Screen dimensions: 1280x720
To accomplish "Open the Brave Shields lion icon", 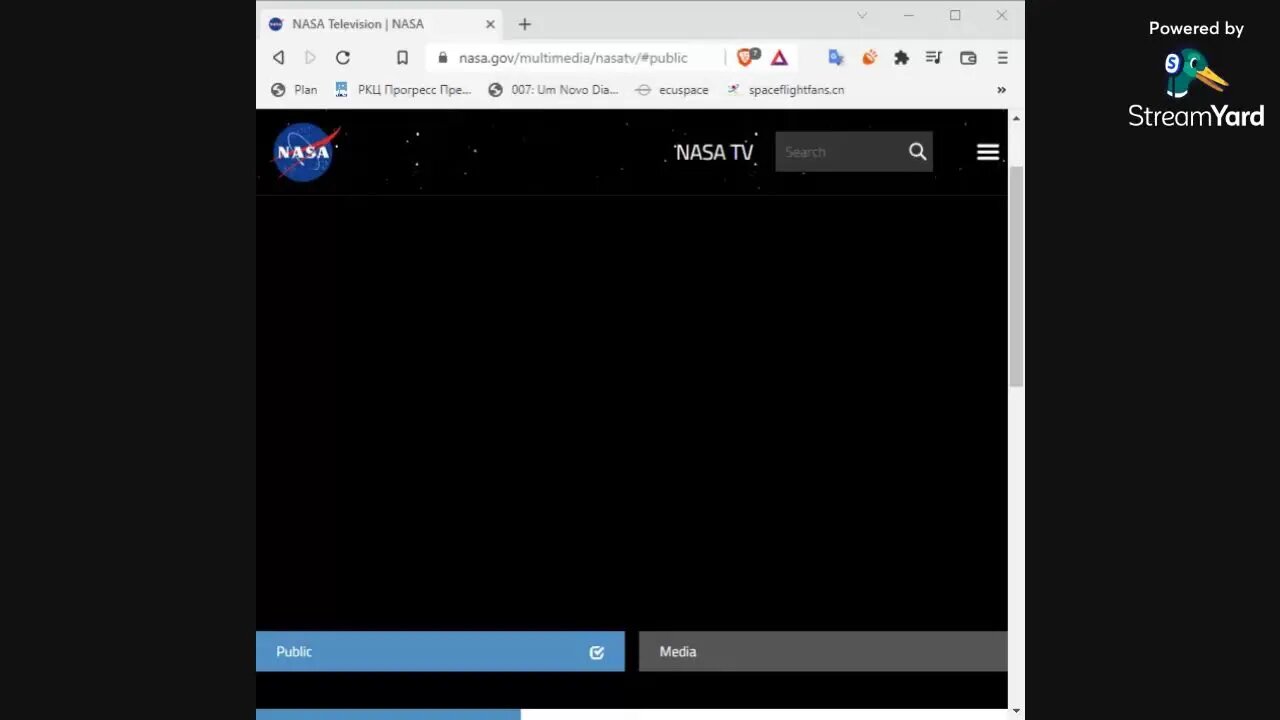I will point(746,58).
